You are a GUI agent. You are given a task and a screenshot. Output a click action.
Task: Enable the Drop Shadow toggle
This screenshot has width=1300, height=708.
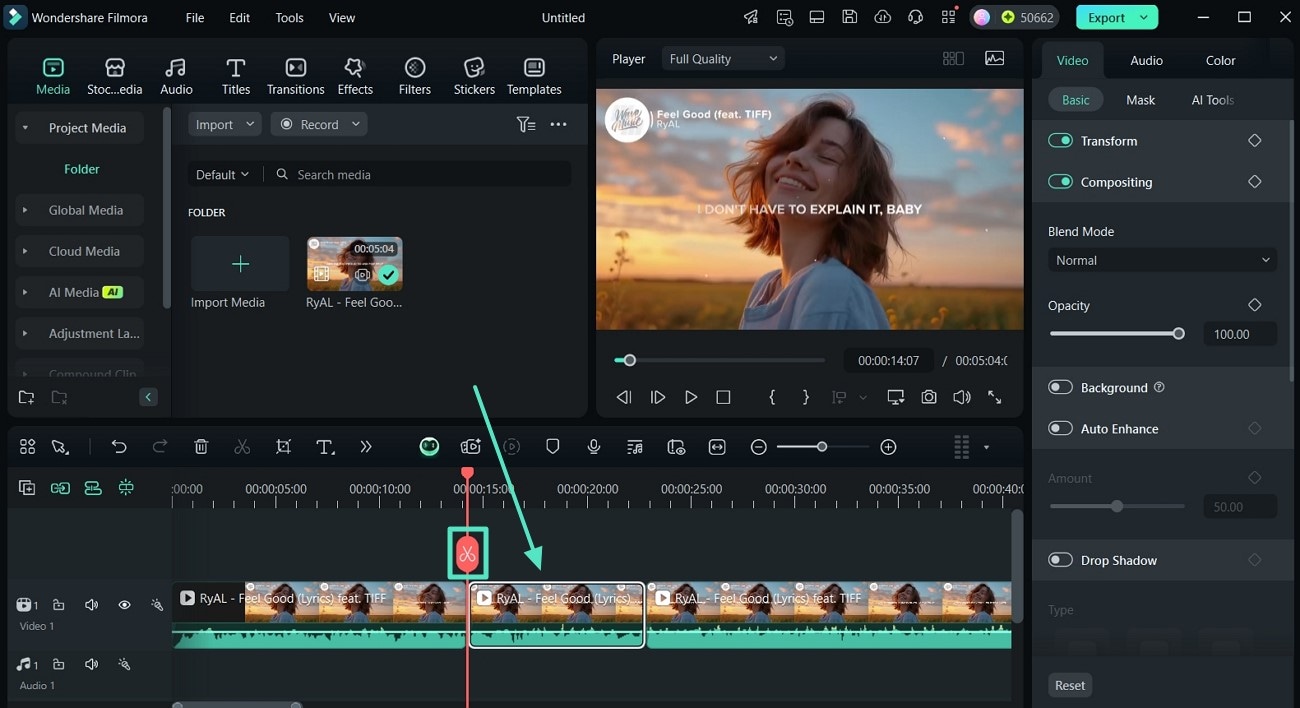1060,560
